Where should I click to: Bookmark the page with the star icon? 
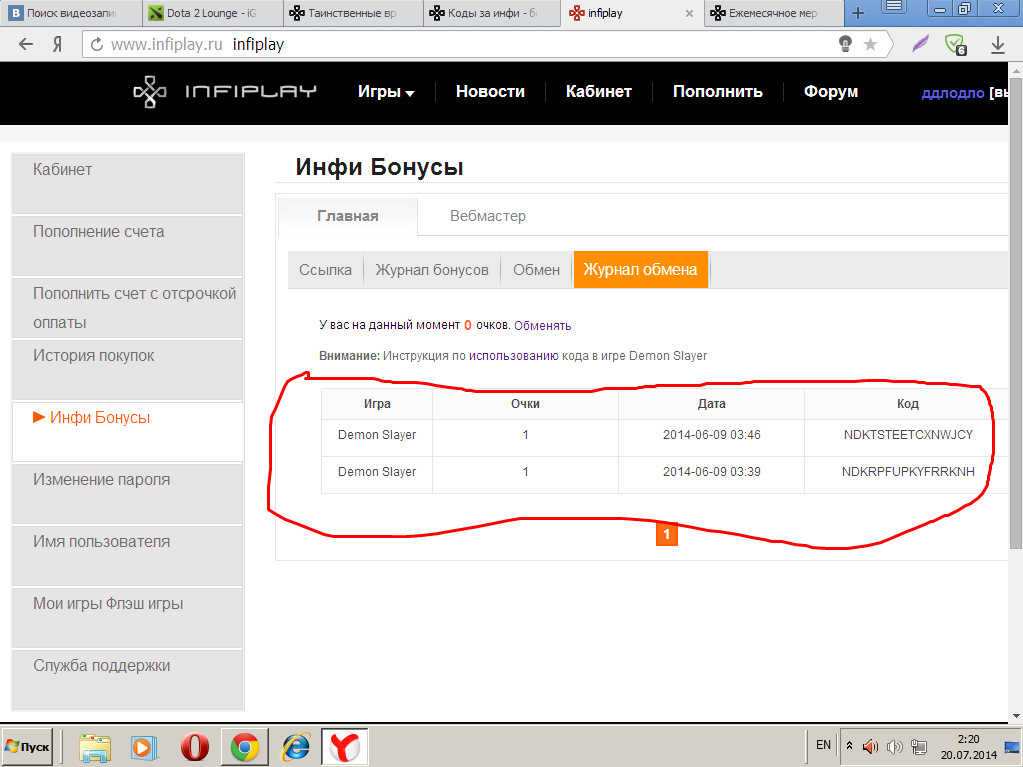(870, 44)
